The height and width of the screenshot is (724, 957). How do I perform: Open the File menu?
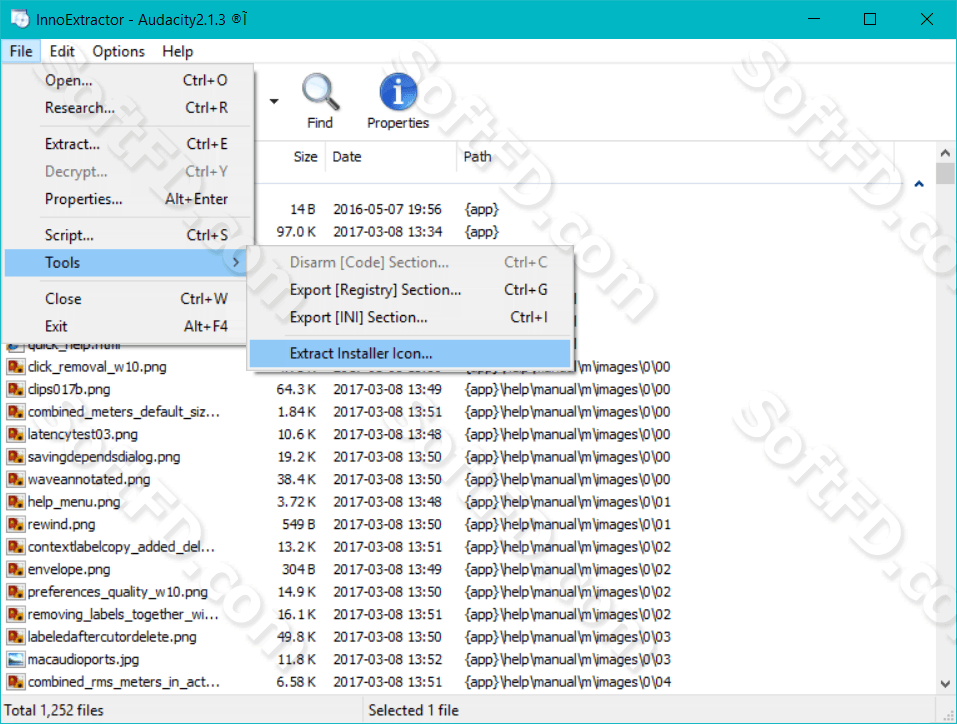click(x=21, y=51)
